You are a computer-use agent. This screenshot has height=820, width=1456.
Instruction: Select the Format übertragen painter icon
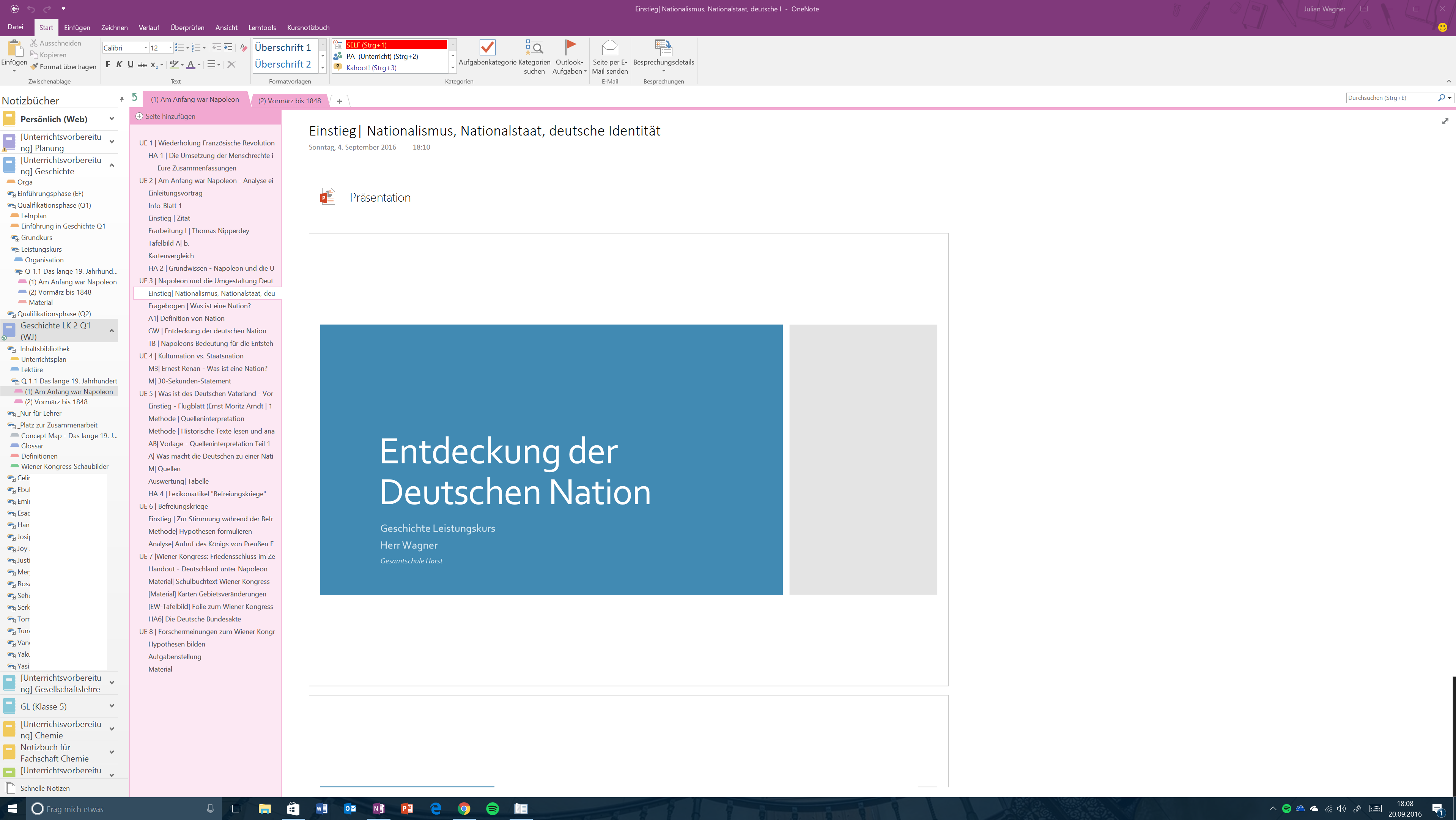tap(34, 66)
